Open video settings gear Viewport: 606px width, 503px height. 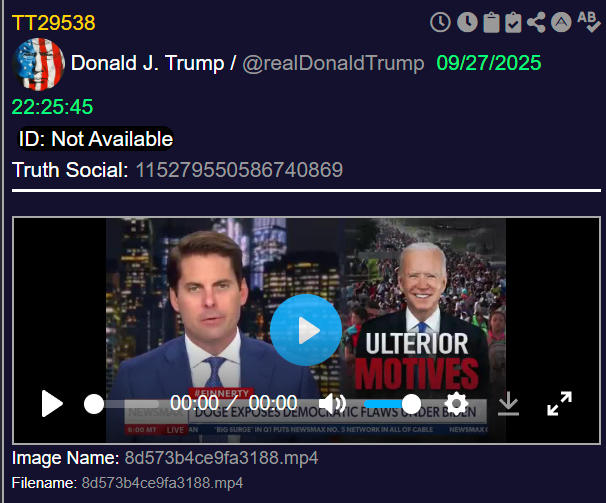click(x=456, y=404)
